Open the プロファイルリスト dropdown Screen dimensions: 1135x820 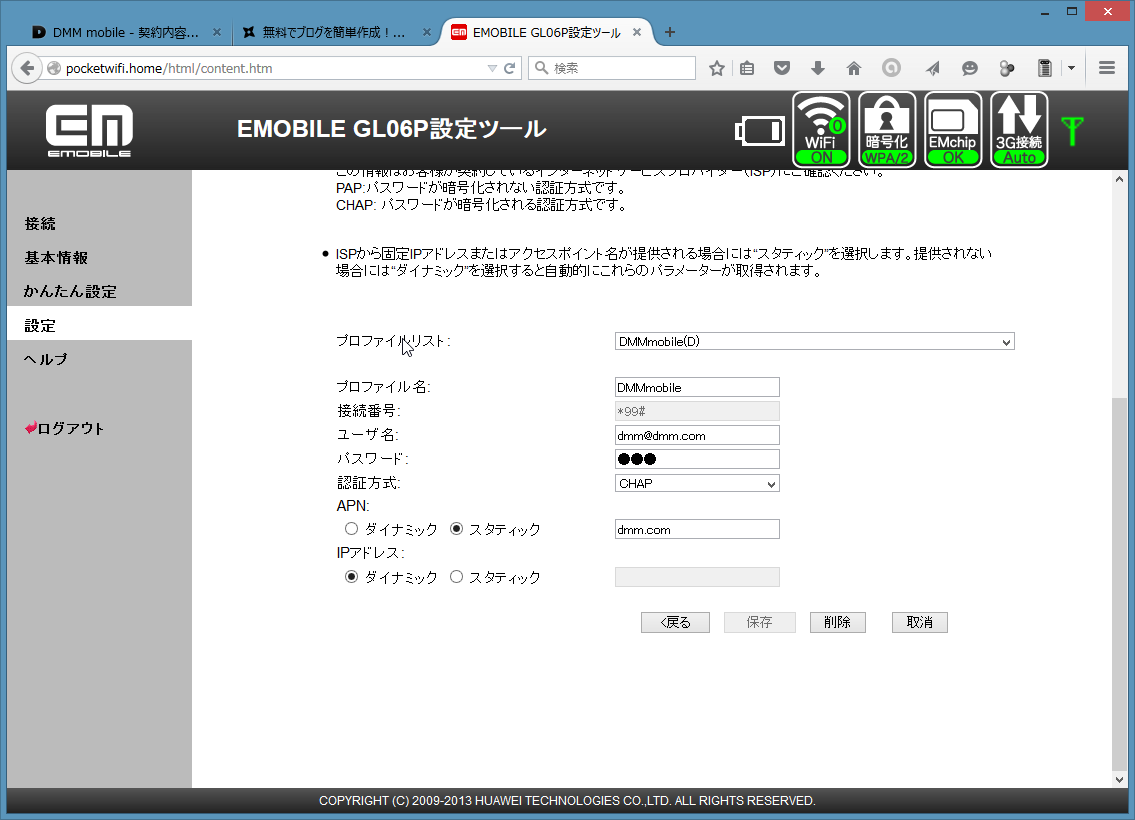[814, 342]
